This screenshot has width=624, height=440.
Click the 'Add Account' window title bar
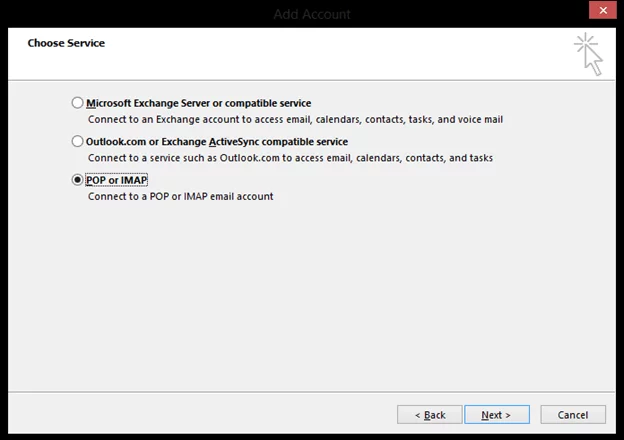[x=312, y=14]
